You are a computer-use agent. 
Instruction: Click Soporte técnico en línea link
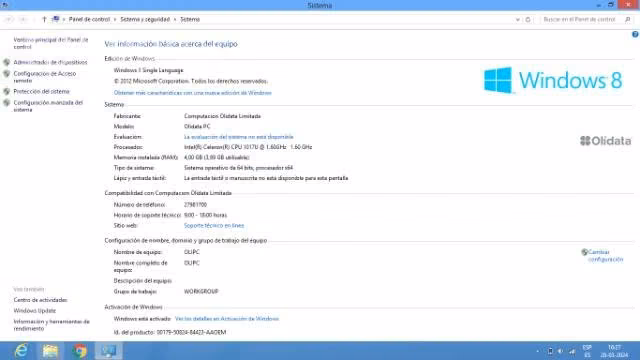click(x=214, y=225)
